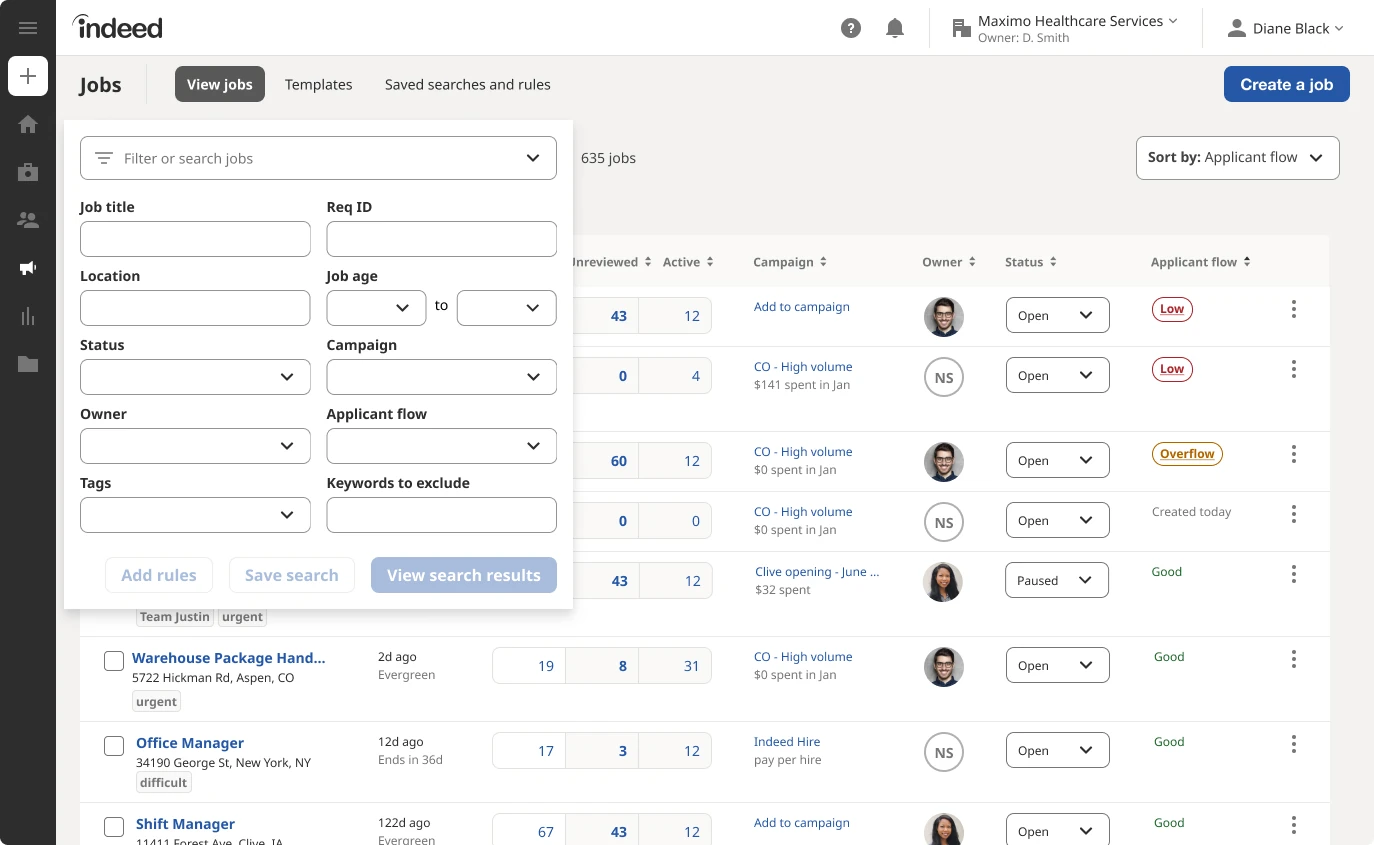The image size is (1374, 845).
Task: Click the megaphone Campaigns icon
Action: coord(28,268)
